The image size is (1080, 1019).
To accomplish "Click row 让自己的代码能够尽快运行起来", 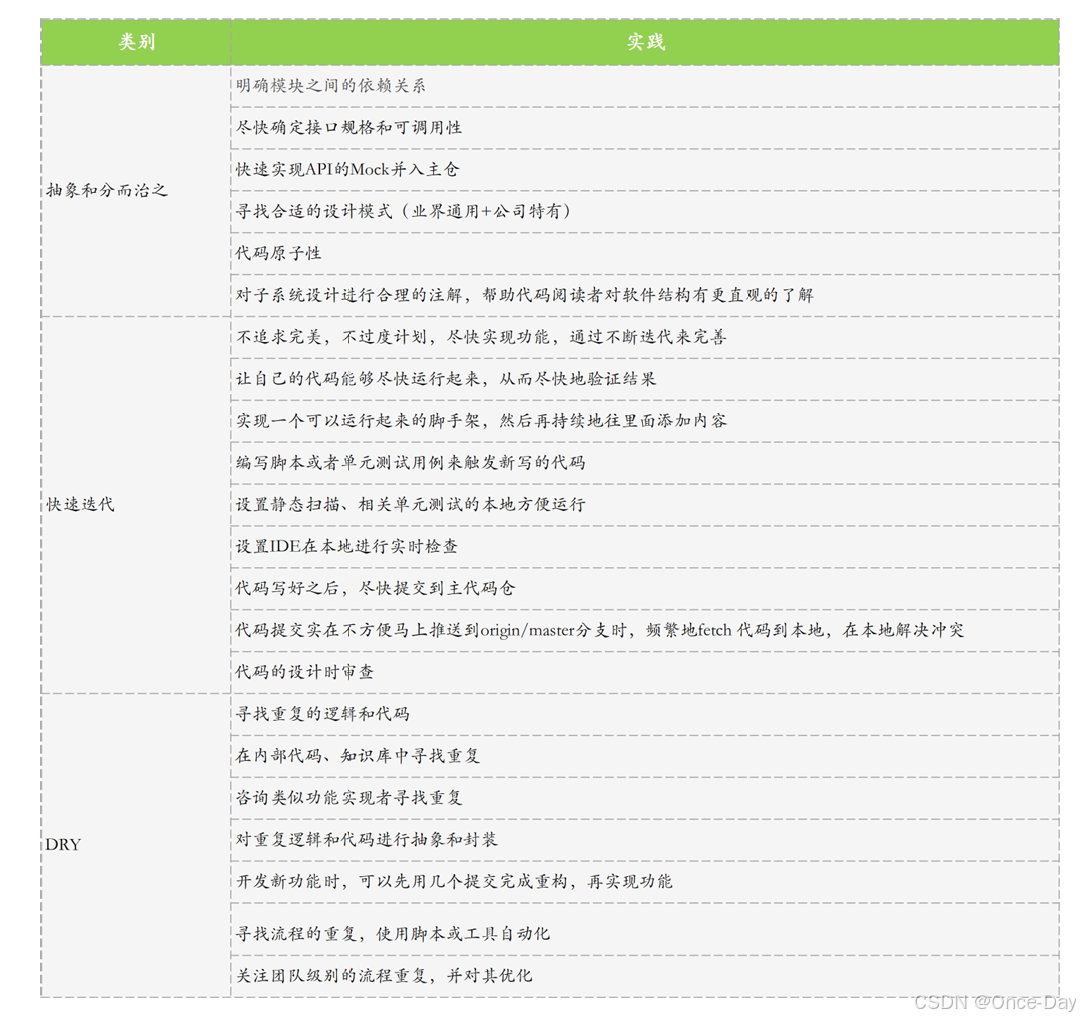I will [x=645, y=379].
